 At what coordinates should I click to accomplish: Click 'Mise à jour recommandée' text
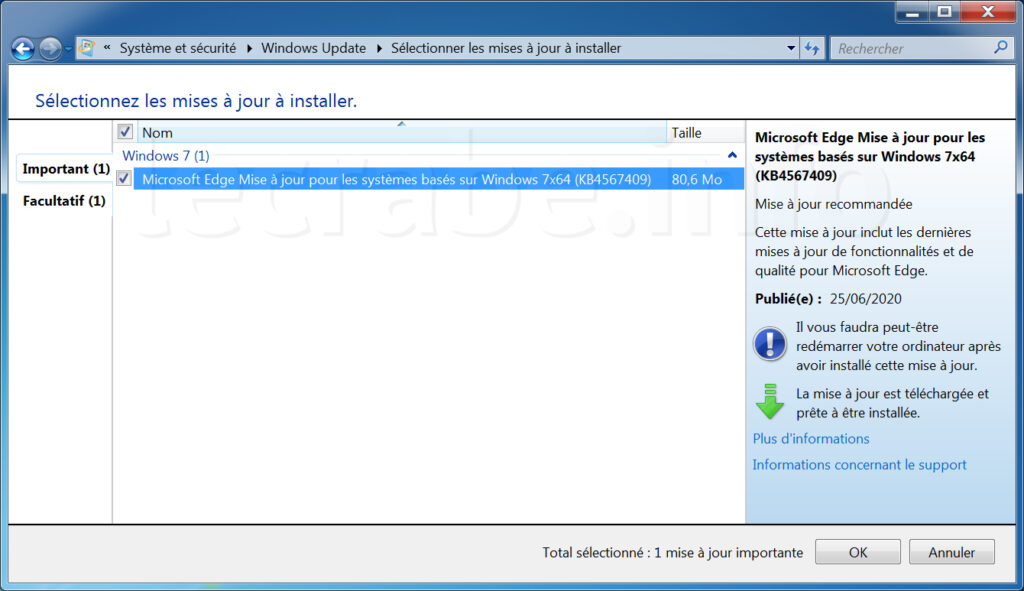tap(833, 204)
